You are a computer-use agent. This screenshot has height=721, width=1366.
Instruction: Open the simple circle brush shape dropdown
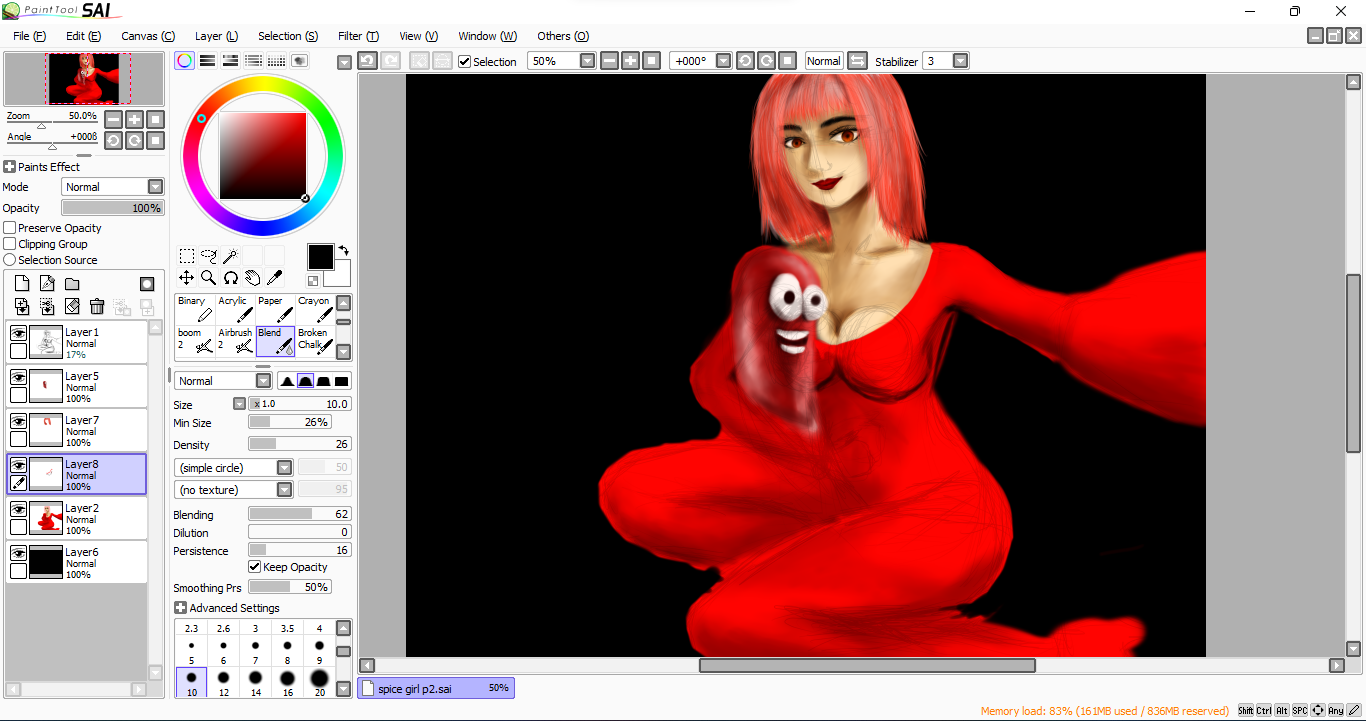233,468
